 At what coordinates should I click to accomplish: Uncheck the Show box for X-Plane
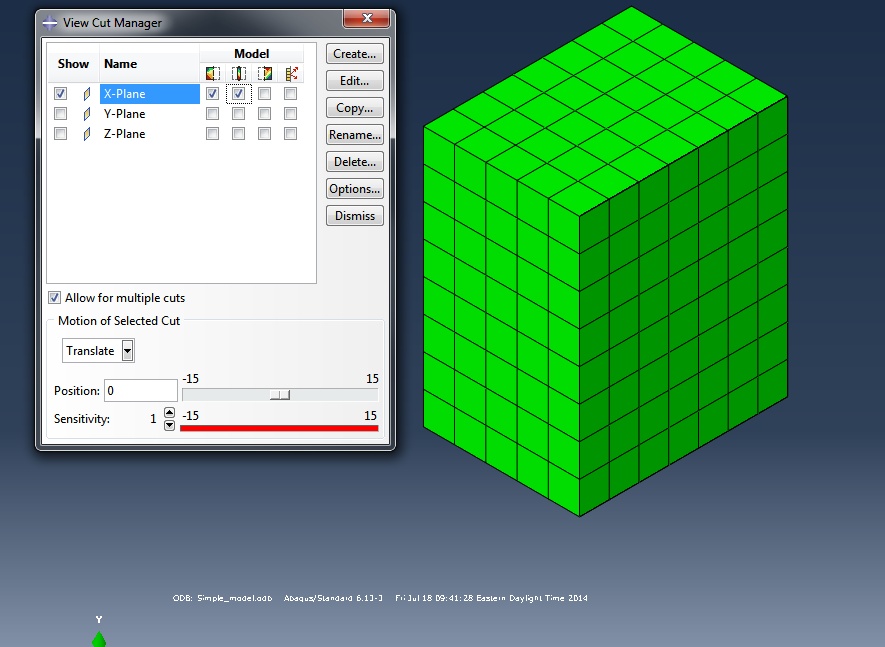[60, 93]
